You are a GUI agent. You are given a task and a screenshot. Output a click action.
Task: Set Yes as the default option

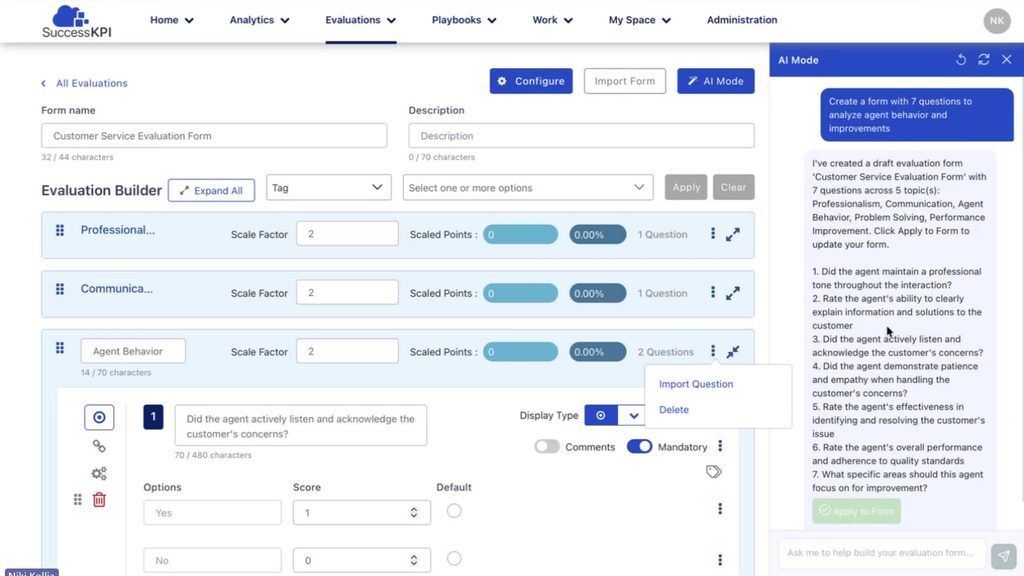[454, 511]
